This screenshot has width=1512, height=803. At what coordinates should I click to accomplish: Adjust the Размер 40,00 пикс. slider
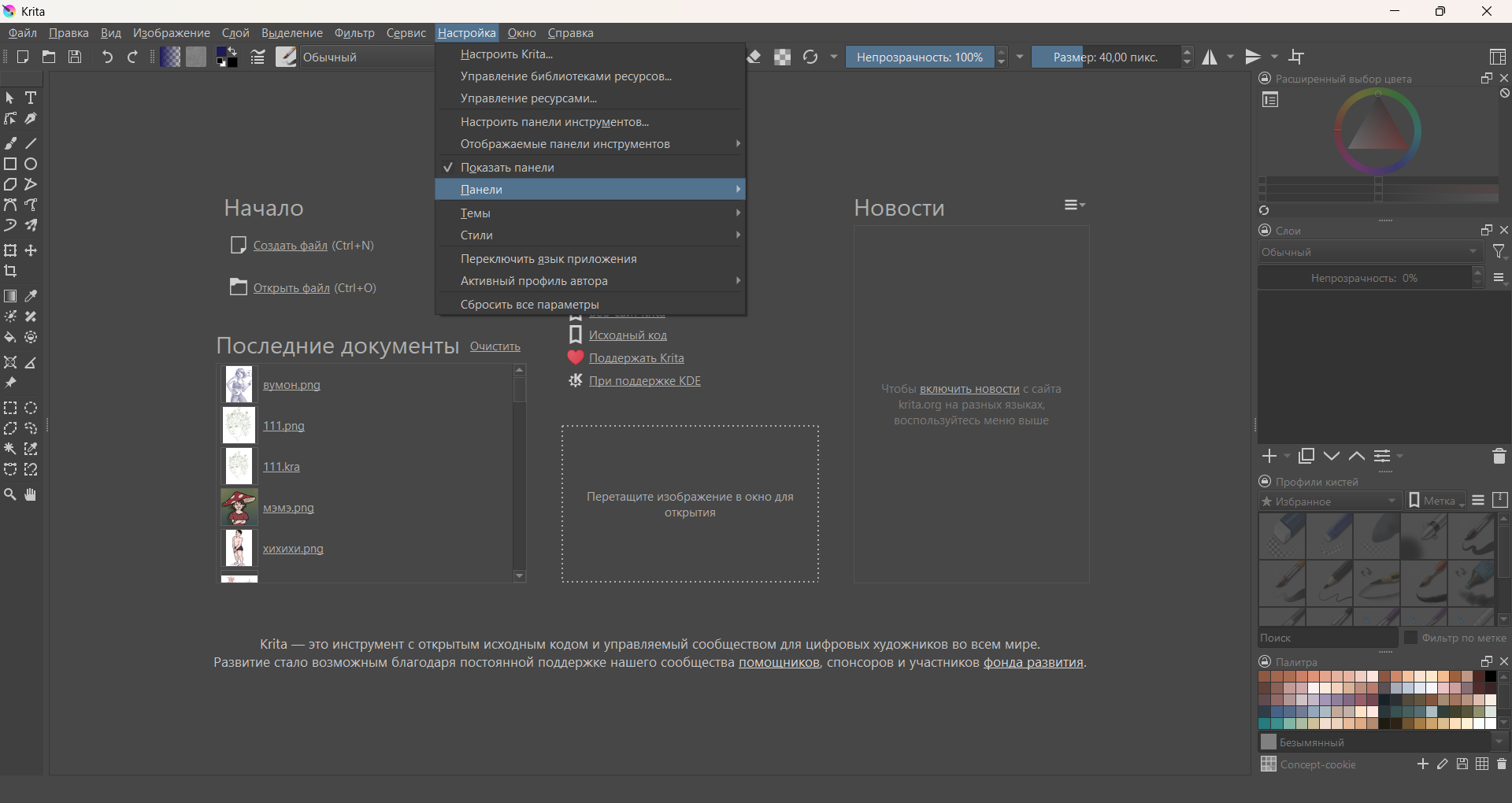click(1106, 57)
